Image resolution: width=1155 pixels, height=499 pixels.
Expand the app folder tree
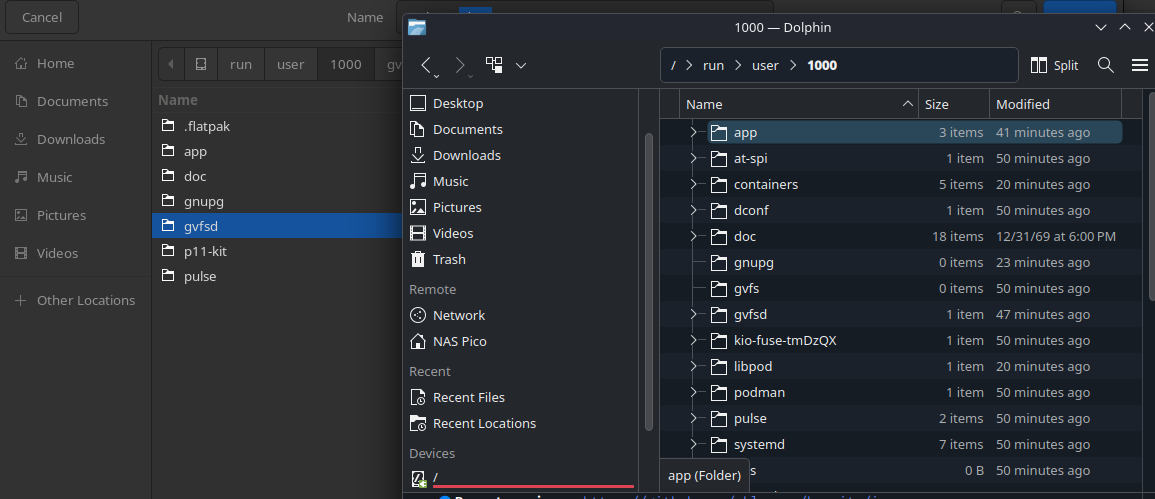(693, 133)
